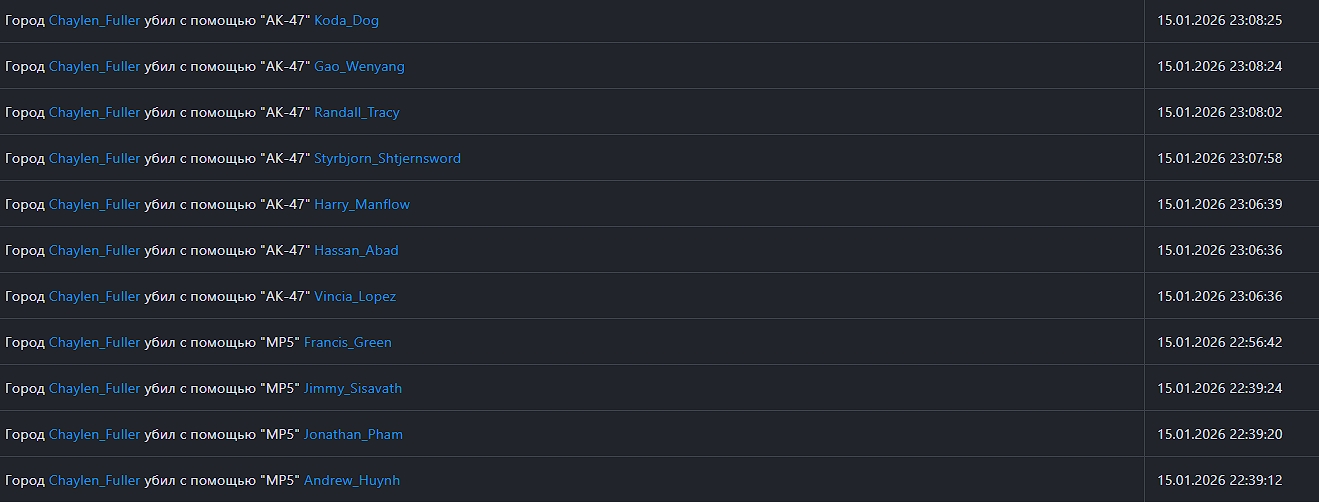
Task: Click Chaylen_Fuller in the Koda_Dog row
Action: pos(94,20)
